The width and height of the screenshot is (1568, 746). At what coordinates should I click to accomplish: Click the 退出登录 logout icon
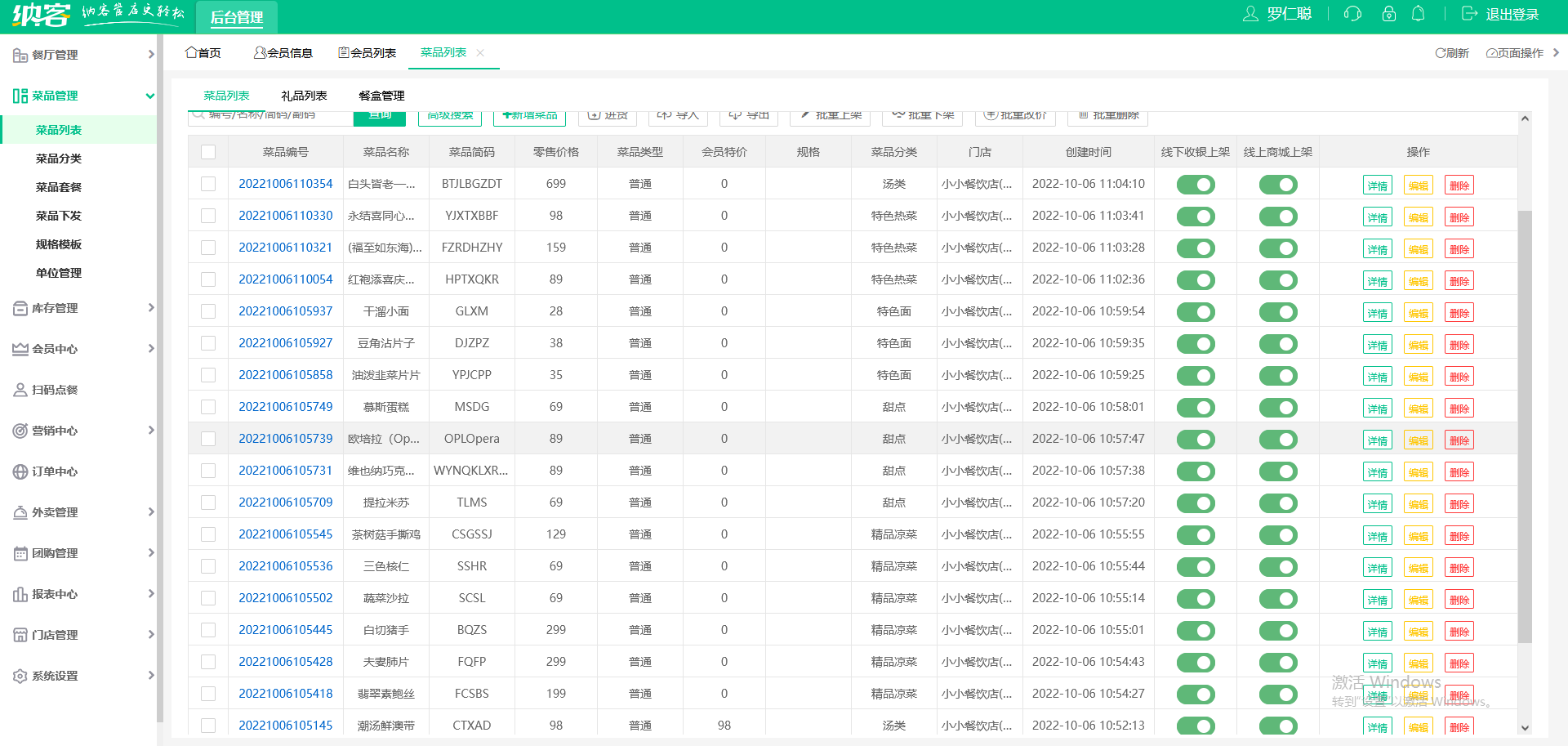coord(1470,14)
